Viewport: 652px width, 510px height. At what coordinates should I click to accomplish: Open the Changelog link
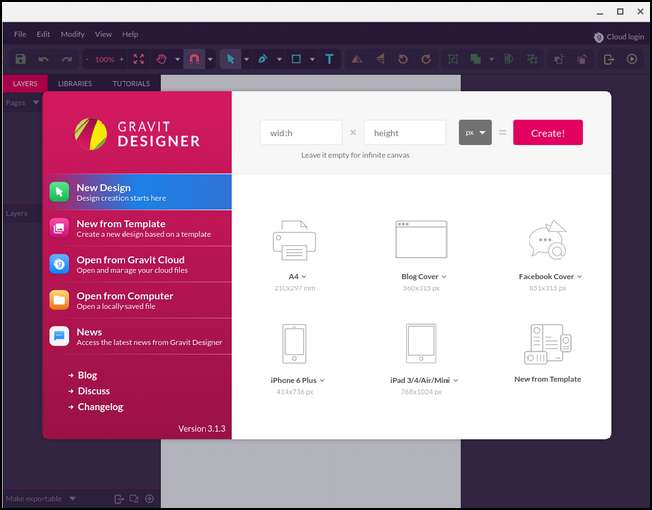pyautogui.click(x=101, y=407)
